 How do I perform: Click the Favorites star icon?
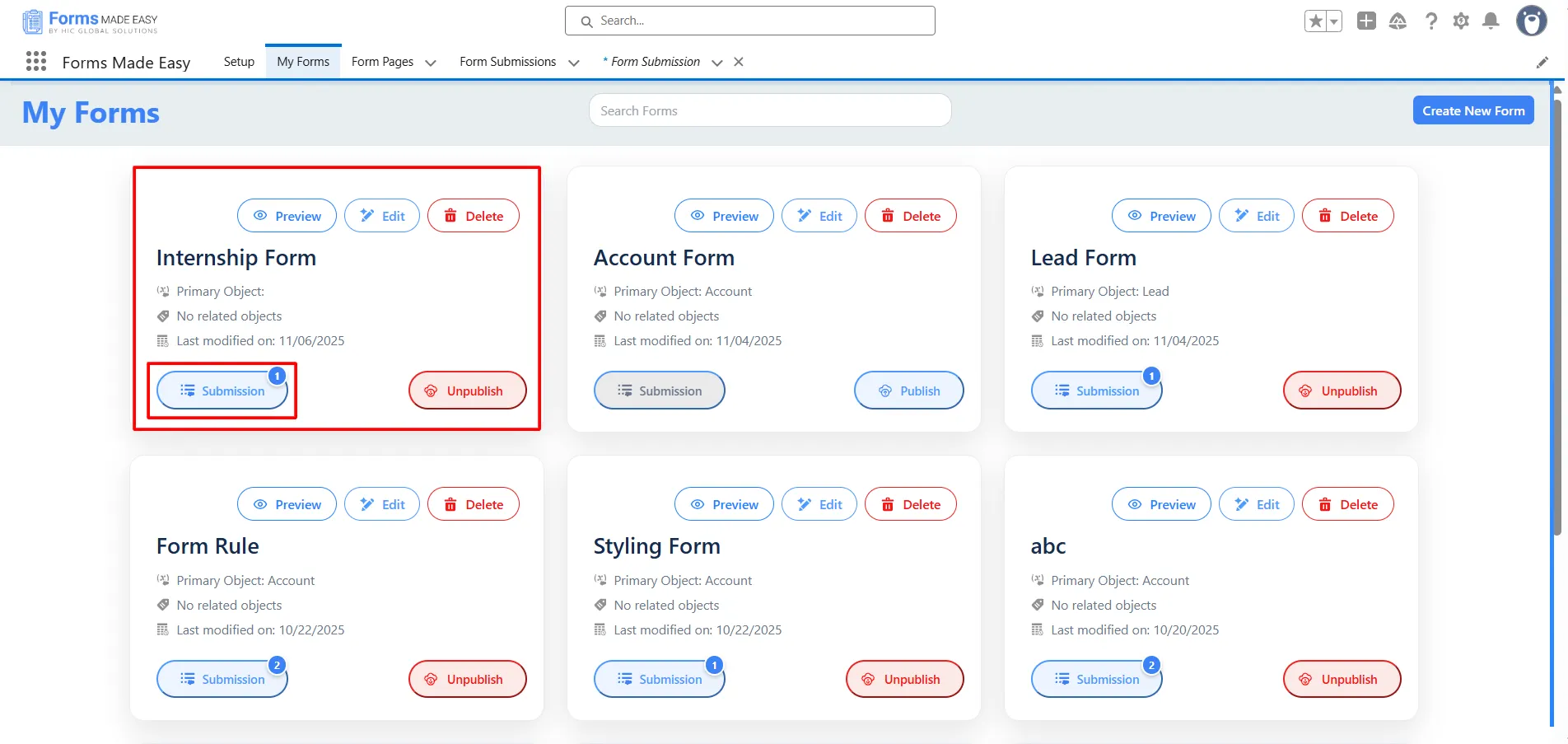point(1315,21)
